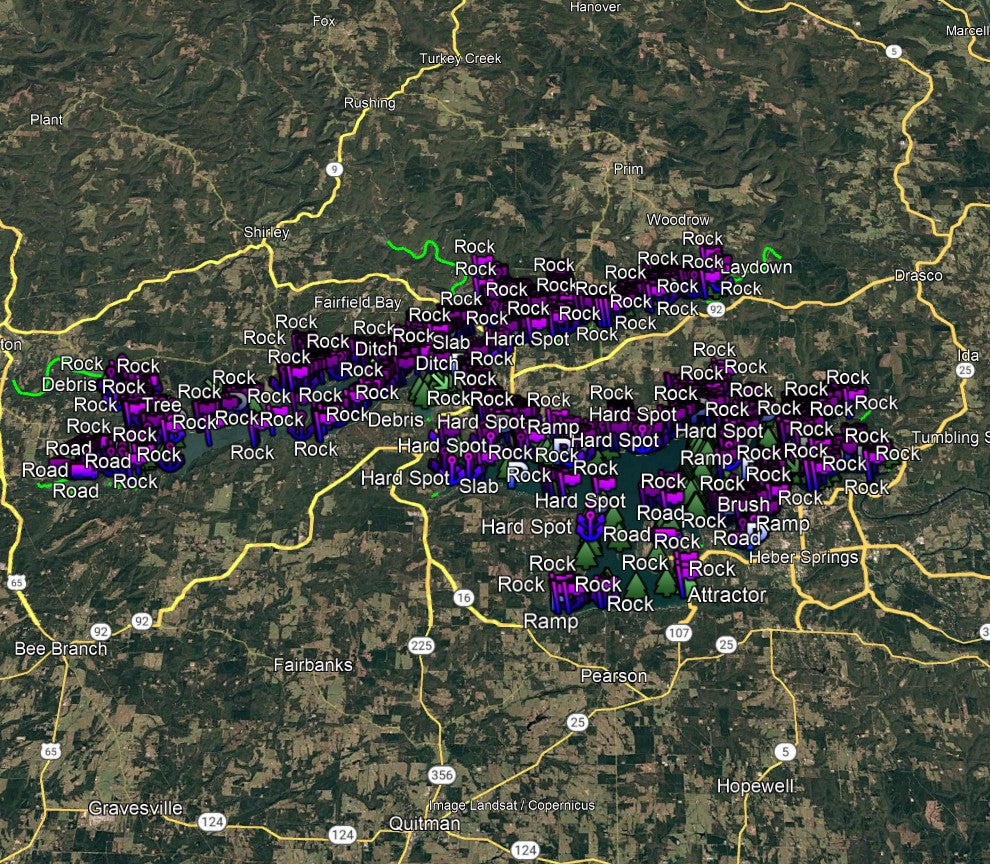Image resolution: width=990 pixels, height=864 pixels.
Task: Click the Route 9 highway shield
Action: click(x=333, y=170)
